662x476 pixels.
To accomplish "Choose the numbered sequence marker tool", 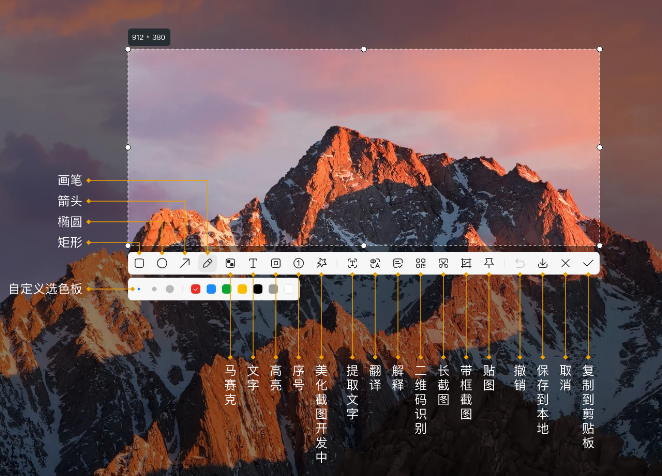I will tap(298, 264).
